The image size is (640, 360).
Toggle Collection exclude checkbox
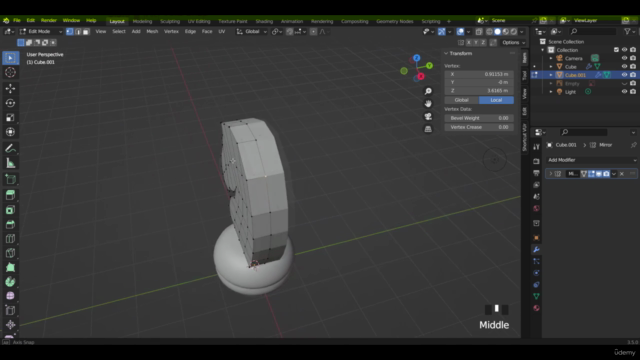tap(616, 50)
